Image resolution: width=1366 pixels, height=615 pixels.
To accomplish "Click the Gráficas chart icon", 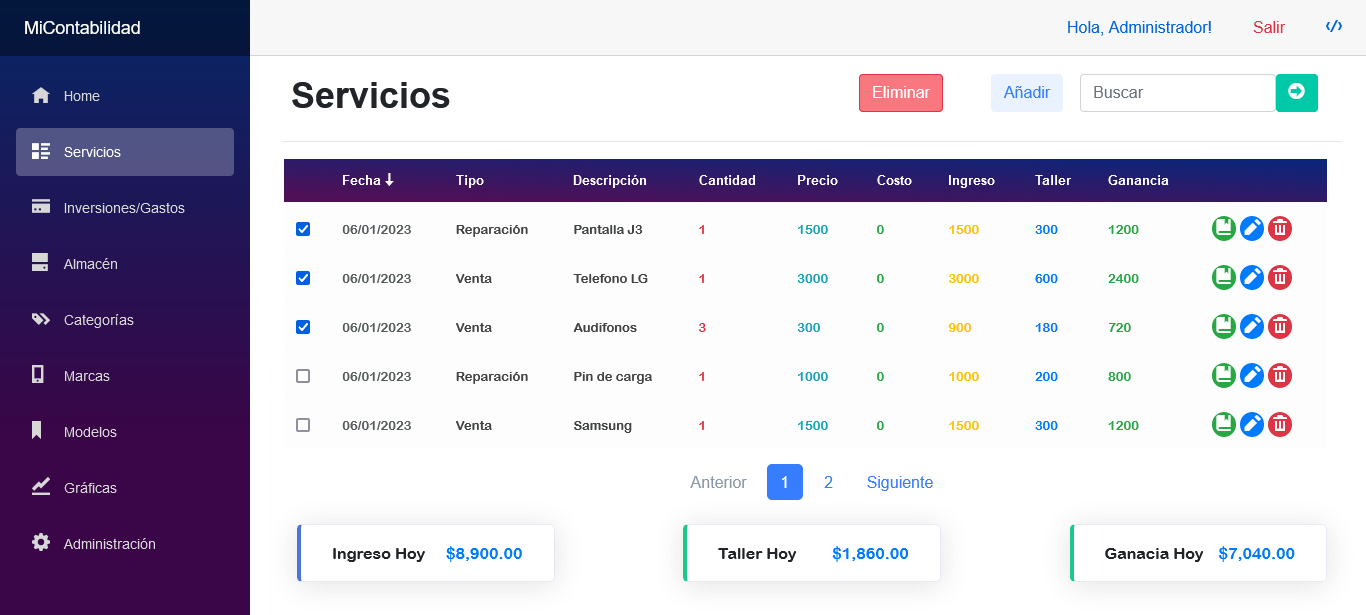I will point(40,487).
